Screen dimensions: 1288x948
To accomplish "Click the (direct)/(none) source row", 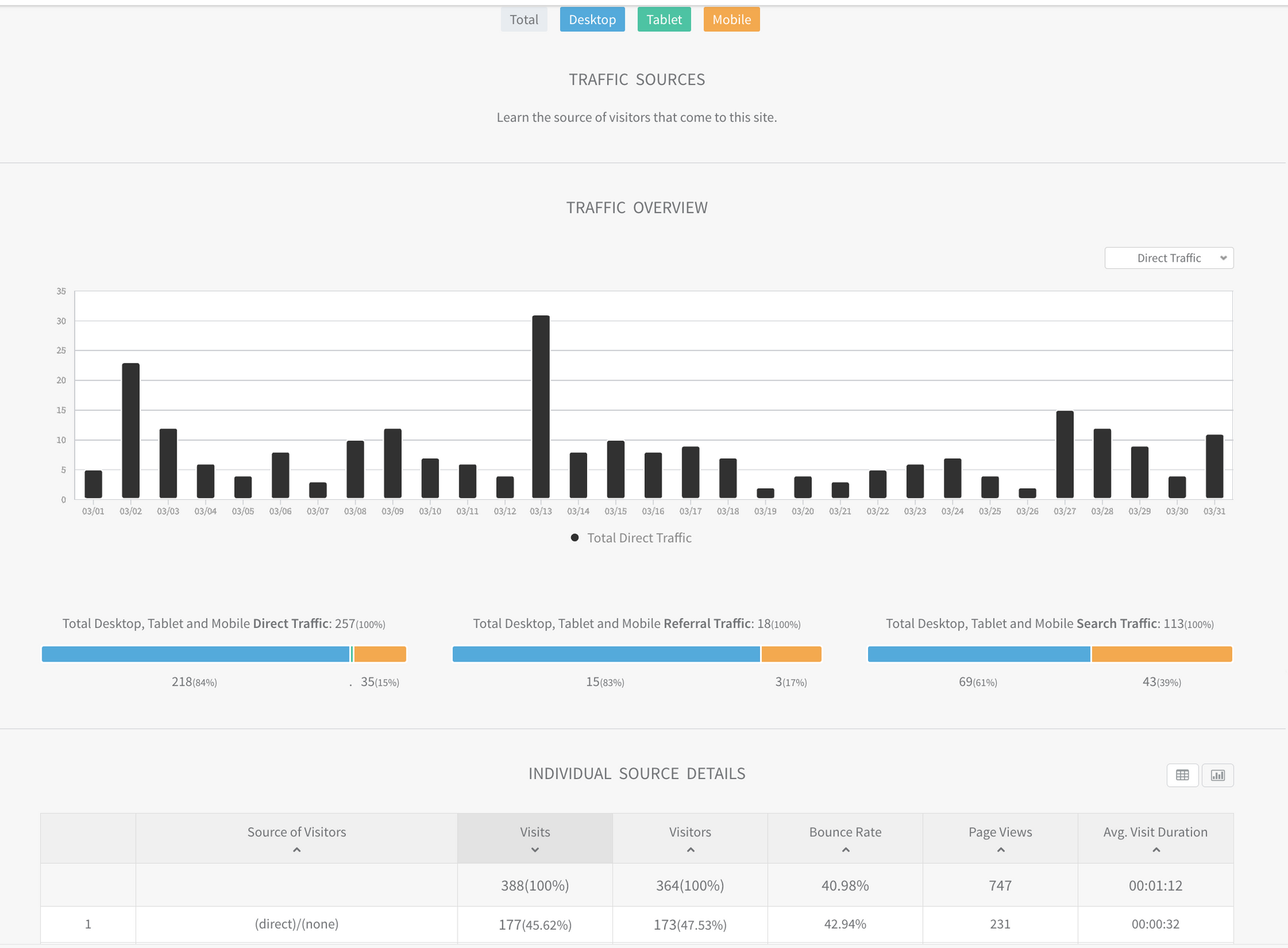I will point(297,924).
